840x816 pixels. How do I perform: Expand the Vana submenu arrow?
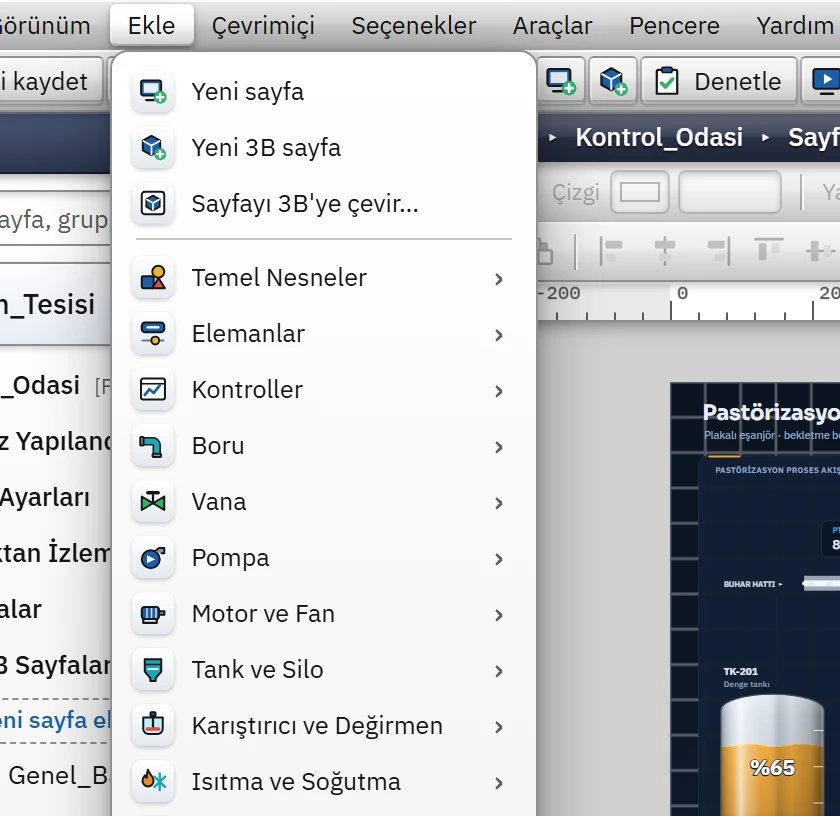pyautogui.click(x=499, y=503)
